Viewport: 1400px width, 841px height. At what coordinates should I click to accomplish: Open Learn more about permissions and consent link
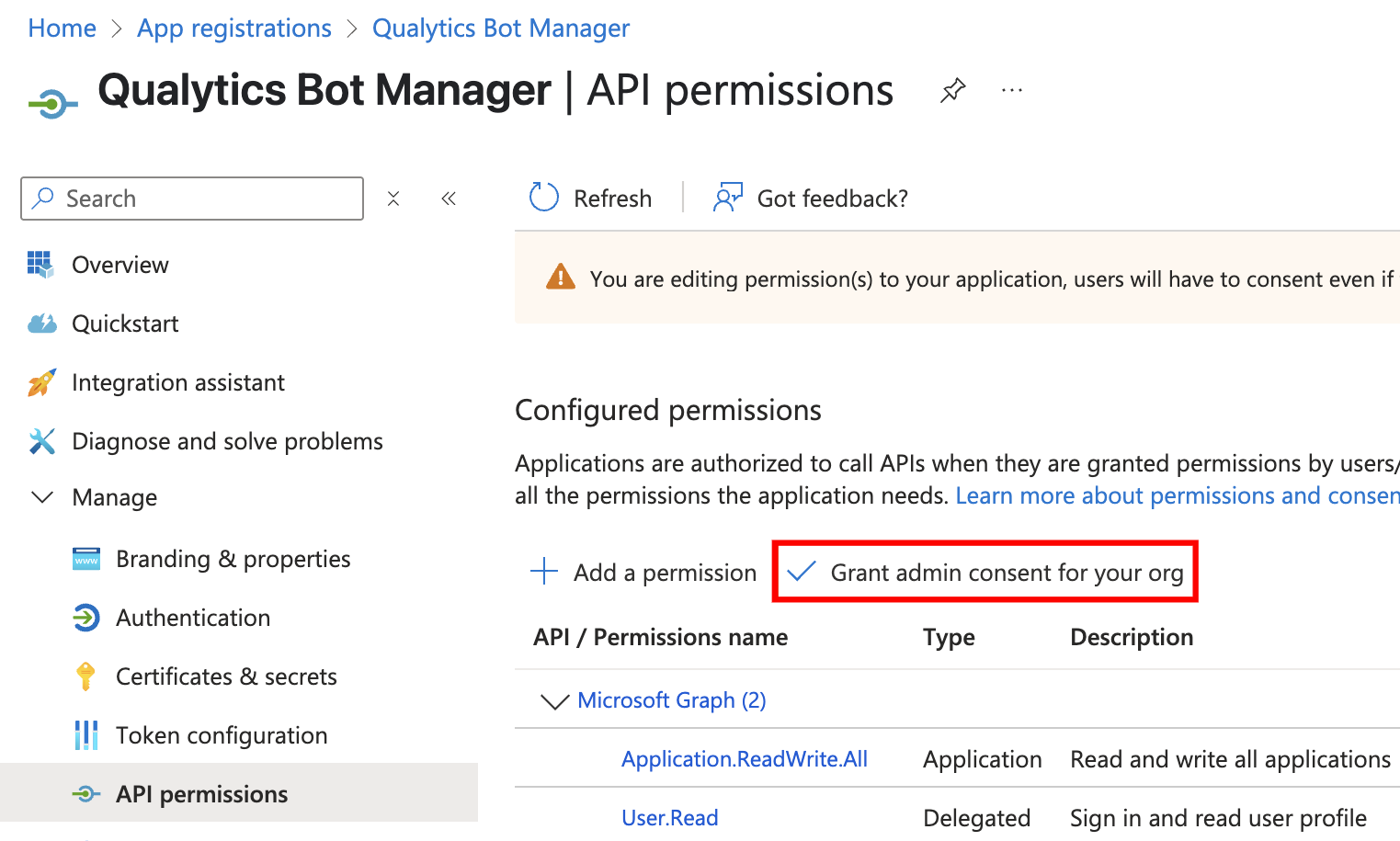(x=1178, y=495)
